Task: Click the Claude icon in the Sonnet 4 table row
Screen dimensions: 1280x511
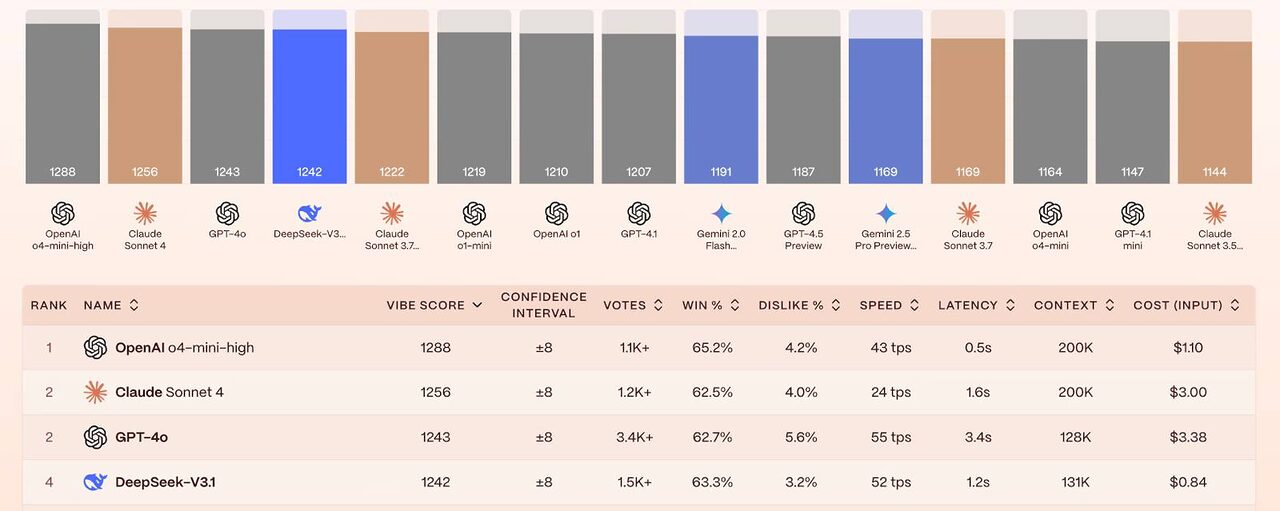Action: (95, 392)
